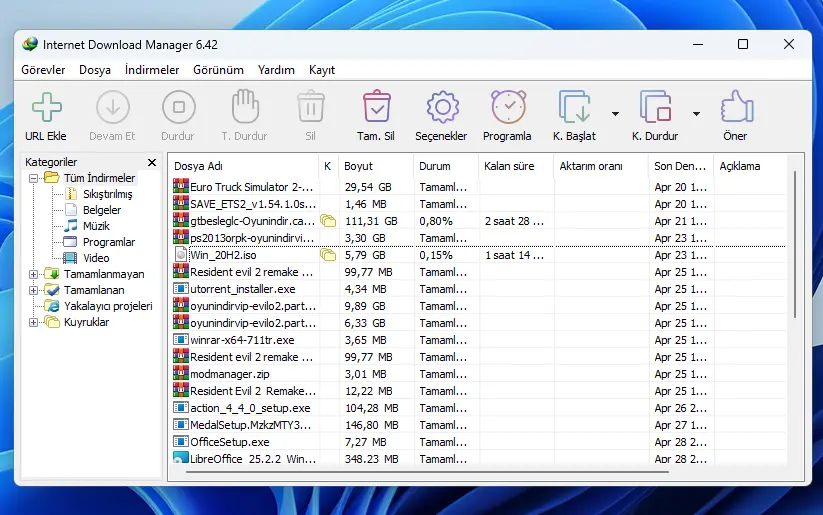Viewport: 823px width, 515px height.
Task: Expand the Kuyruklar tree node
Action: pos(33,322)
